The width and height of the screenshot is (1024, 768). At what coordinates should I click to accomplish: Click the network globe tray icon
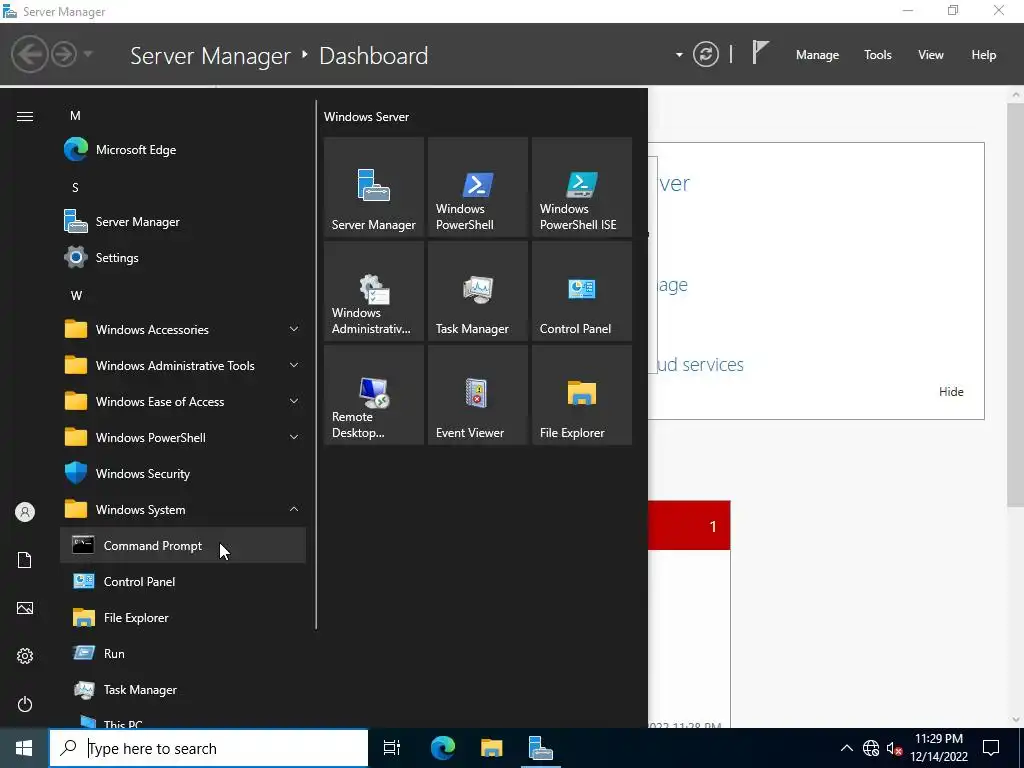(x=871, y=748)
